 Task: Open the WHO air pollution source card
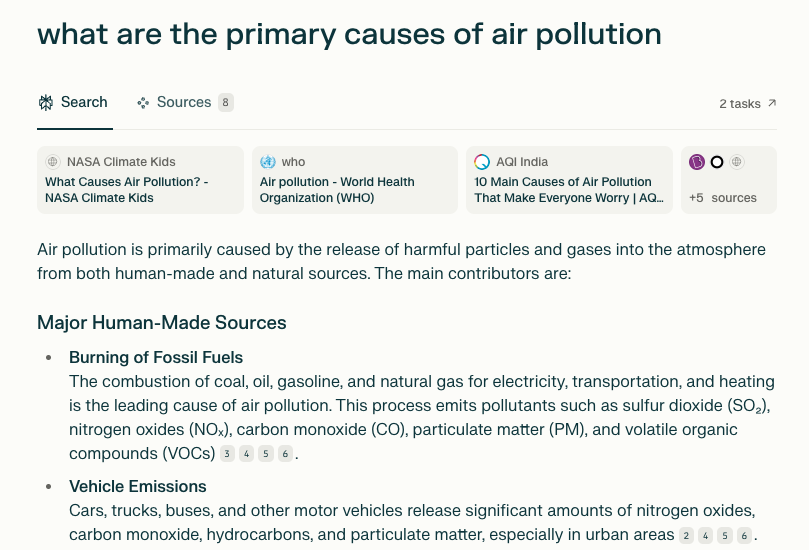354,180
